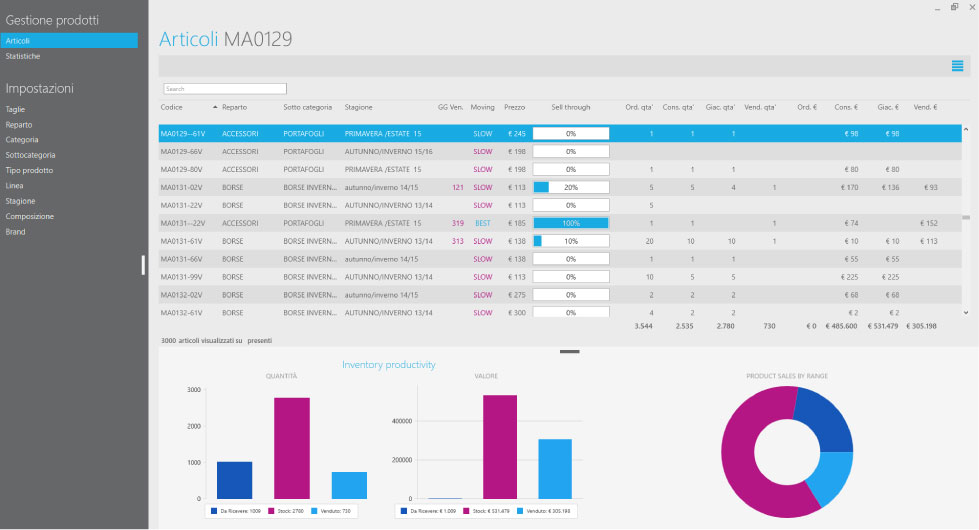Click the 100% sell through bar

[x=571, y=223]
